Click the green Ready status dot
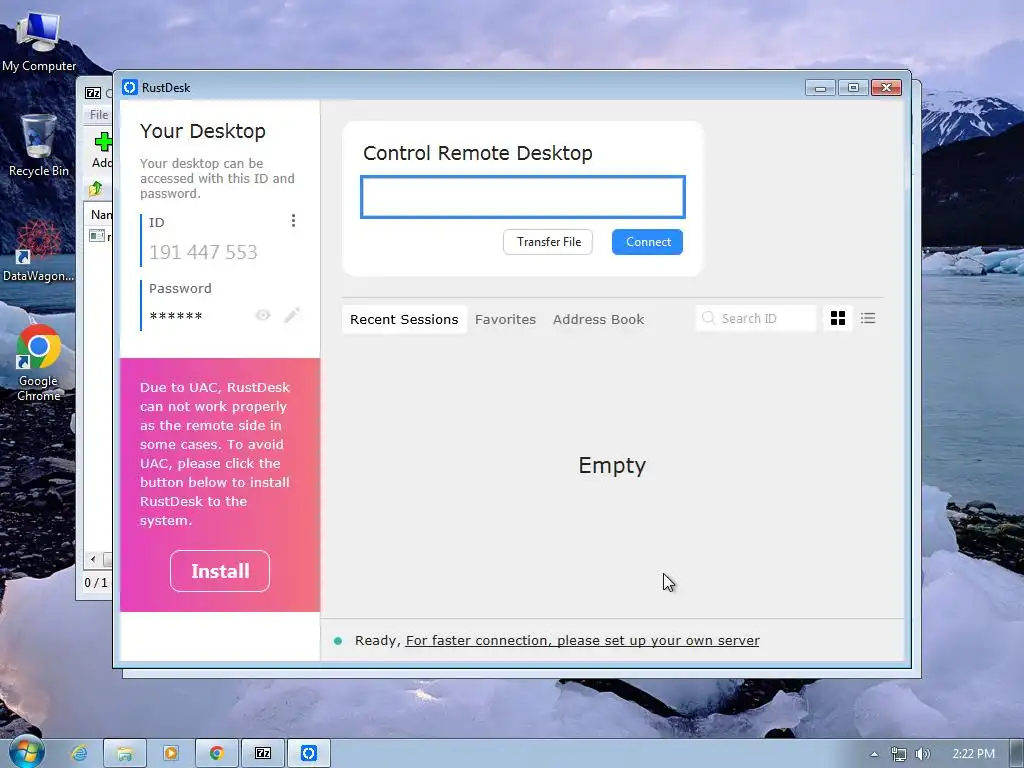 [338, 641]
